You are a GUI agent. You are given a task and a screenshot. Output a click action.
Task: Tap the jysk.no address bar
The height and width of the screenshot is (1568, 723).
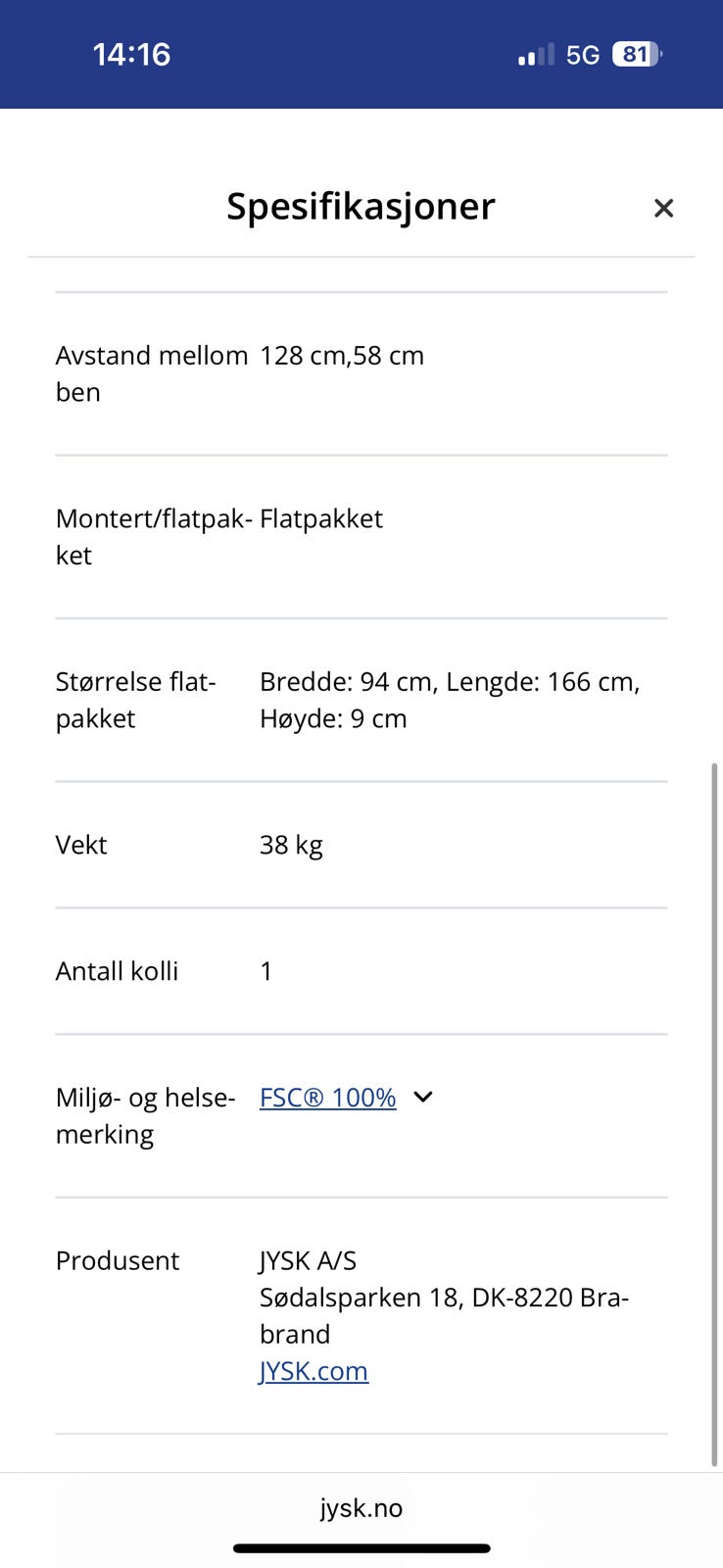click(x=361, y=1508)
